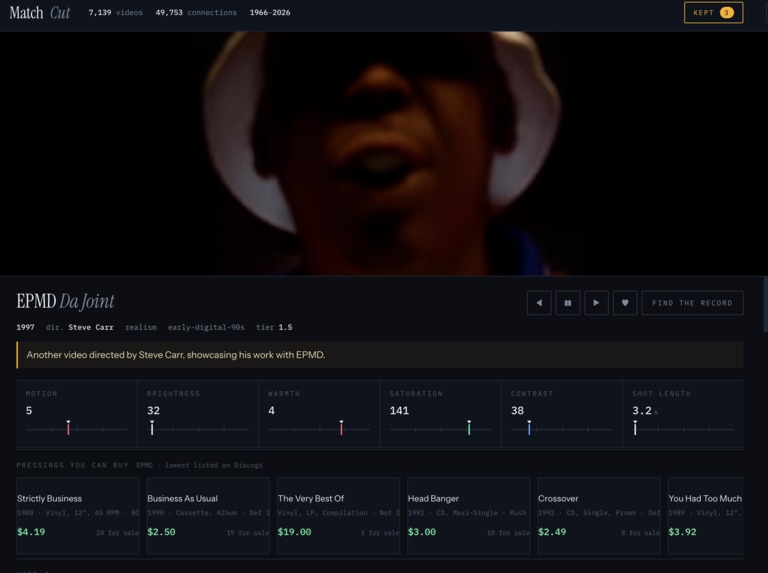Click the '$3.00' price
This screenshot has width=768, height=573.
pyautogui.click(x=422, y=532)
